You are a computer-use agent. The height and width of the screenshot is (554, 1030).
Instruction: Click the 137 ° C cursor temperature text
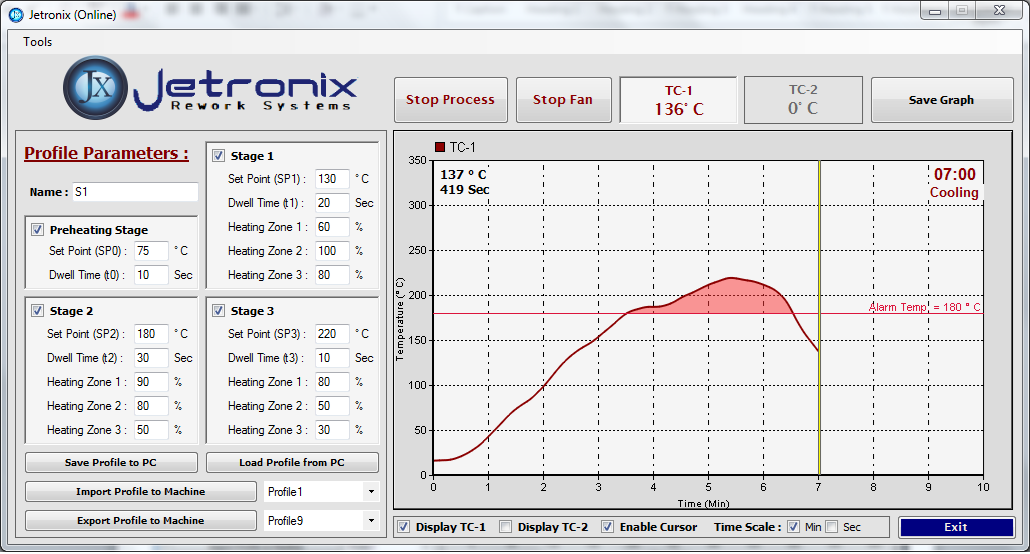[463, 175]
